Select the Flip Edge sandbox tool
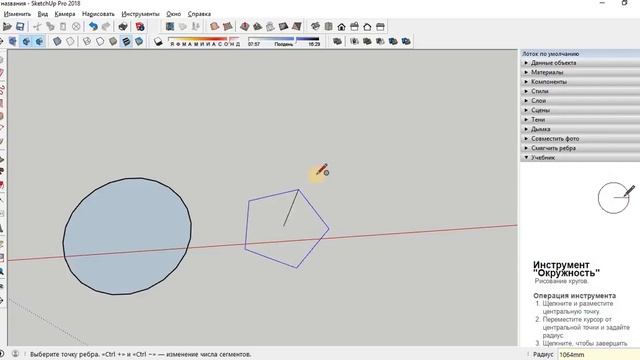640x360 pixels. [x=296, y=27]
